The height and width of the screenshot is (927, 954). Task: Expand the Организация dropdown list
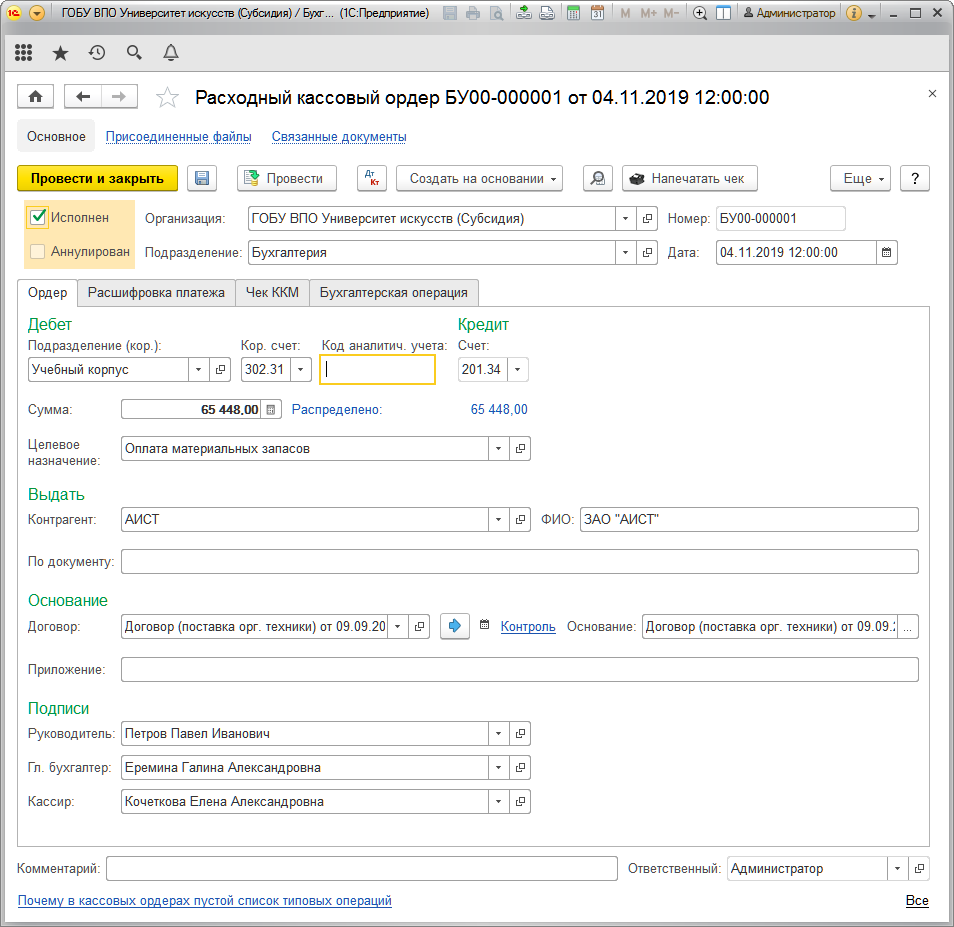tap(625, 218)
